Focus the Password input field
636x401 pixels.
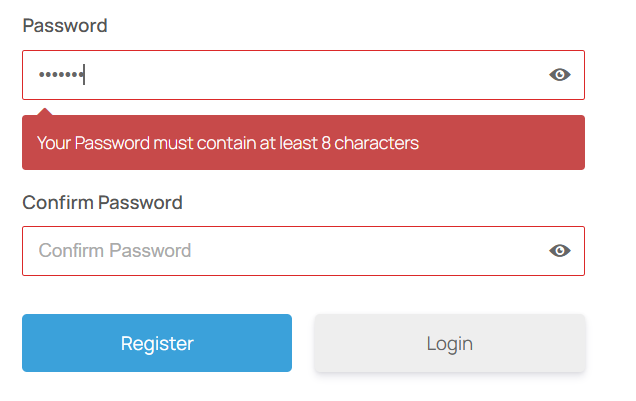(x=300, y=75)
